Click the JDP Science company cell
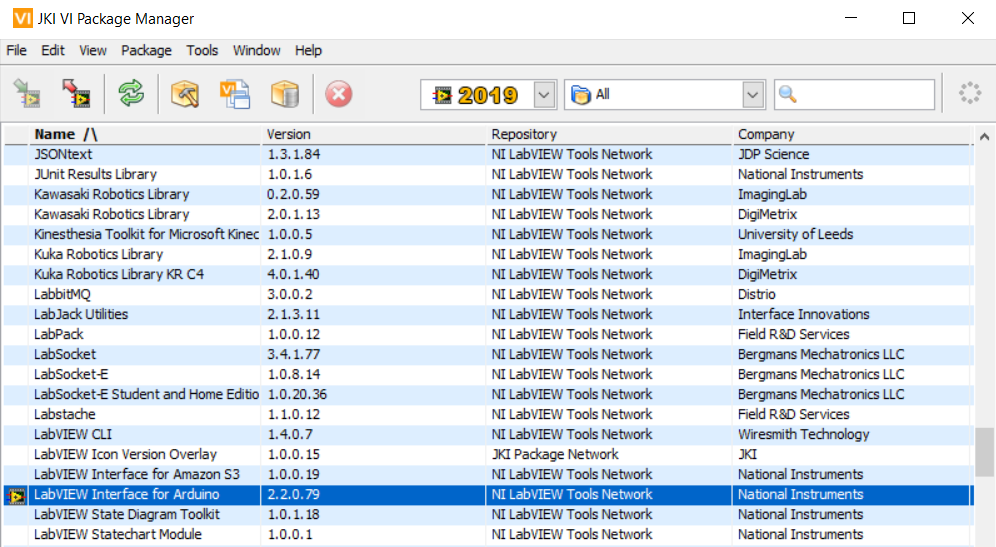Screen dimensions: 996x547 point(852,154)
